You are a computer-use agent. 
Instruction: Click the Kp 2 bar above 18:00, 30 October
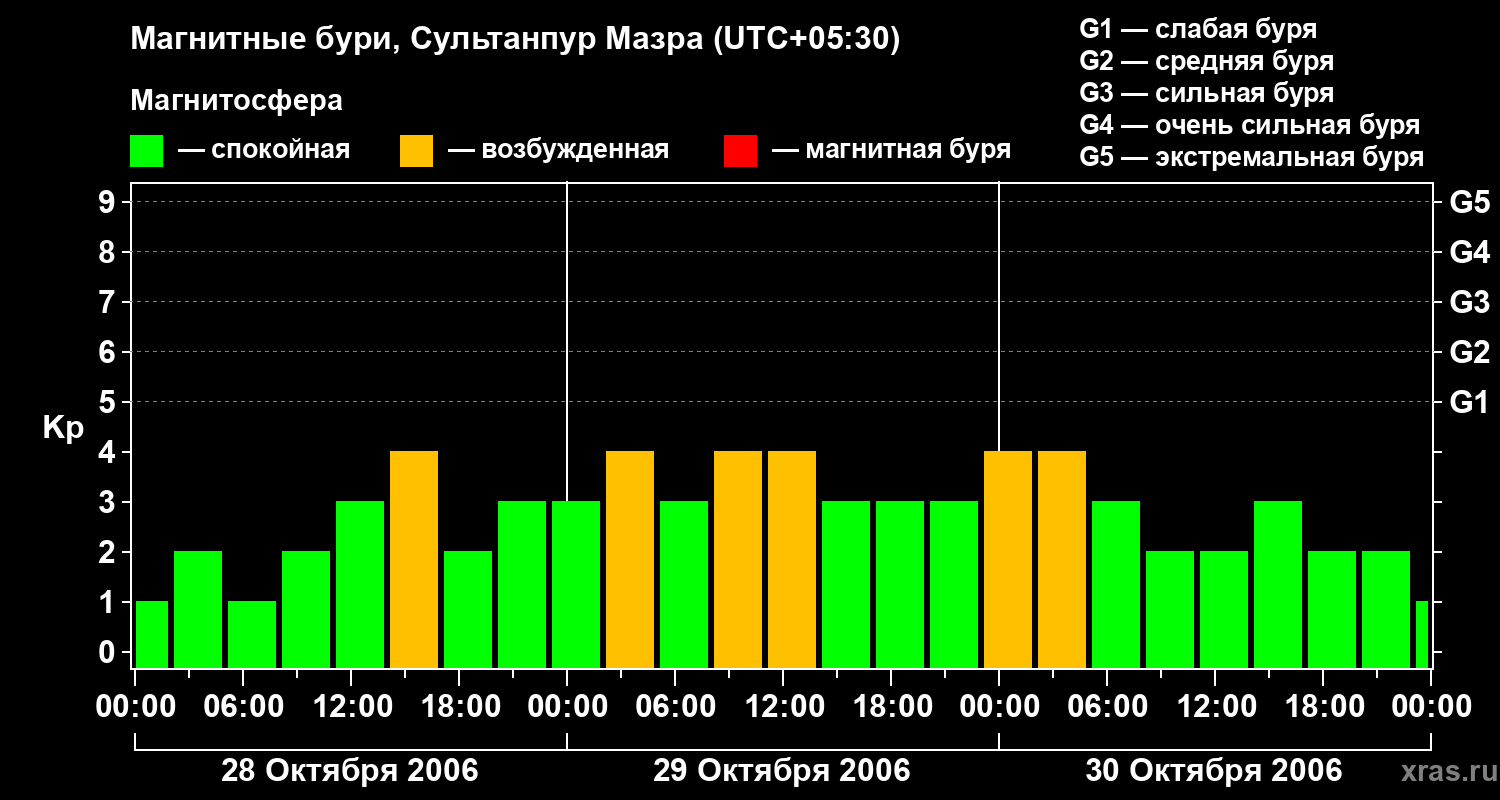click(1332, 609)
